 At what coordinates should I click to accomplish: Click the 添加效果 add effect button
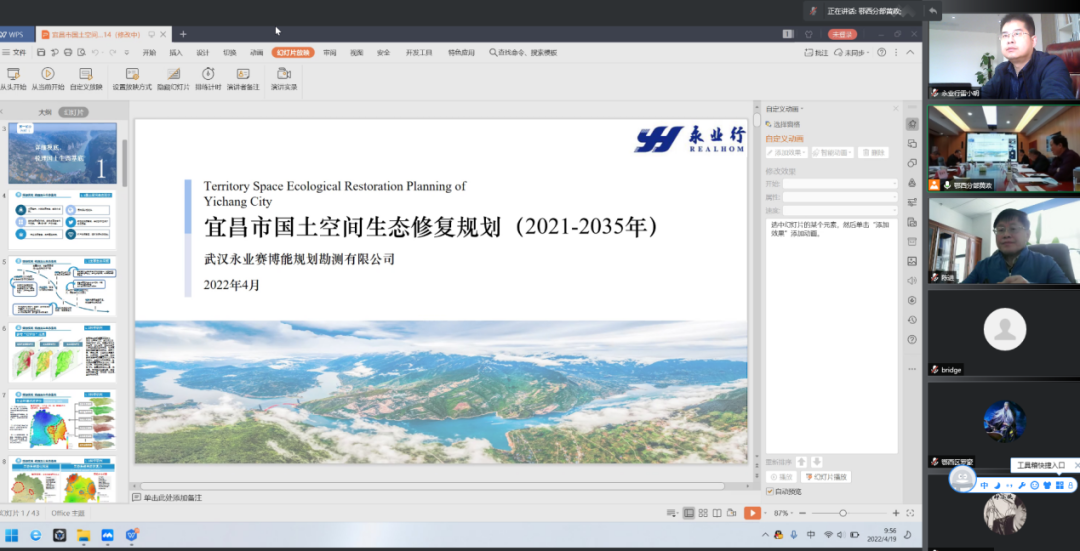coord(786,153)
